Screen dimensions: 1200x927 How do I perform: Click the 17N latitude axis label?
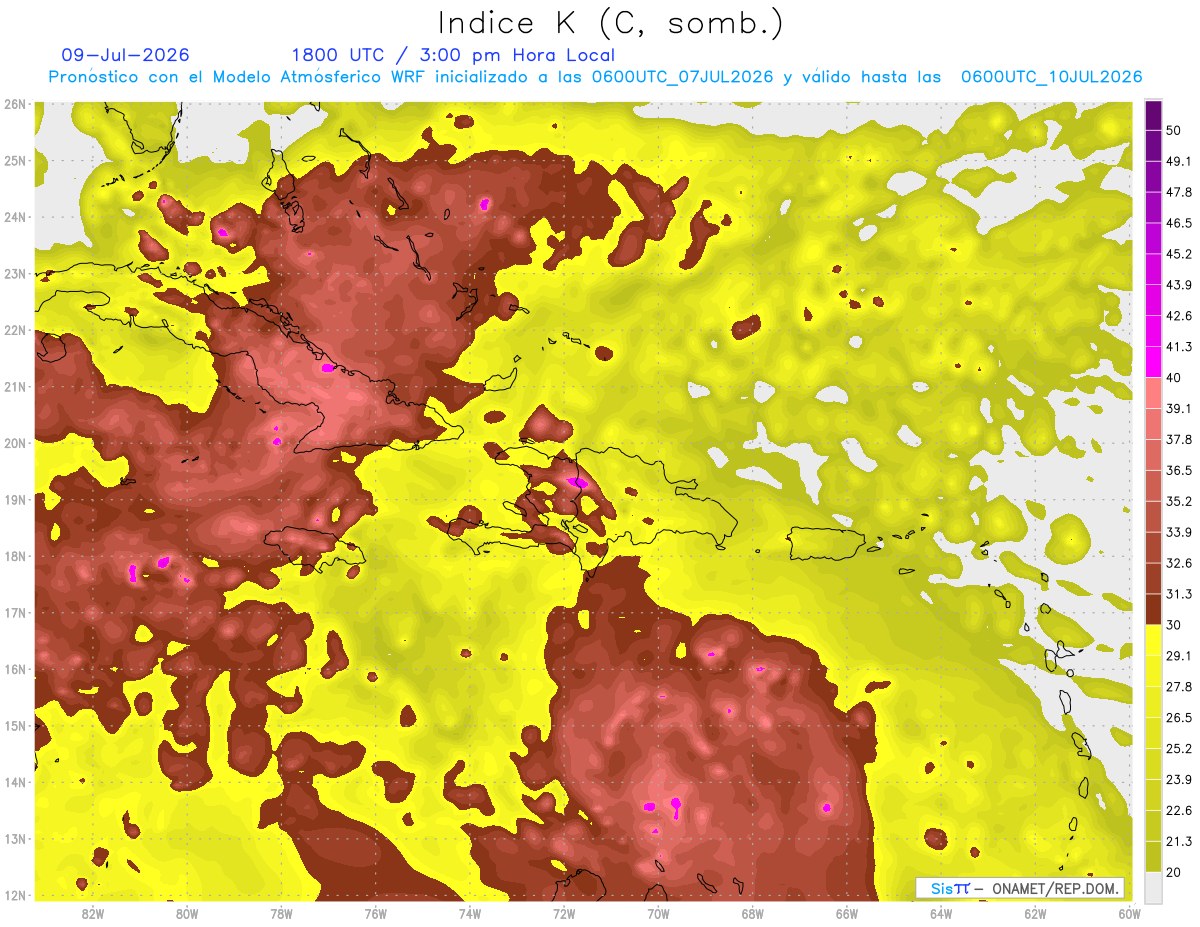coord(14,613)
